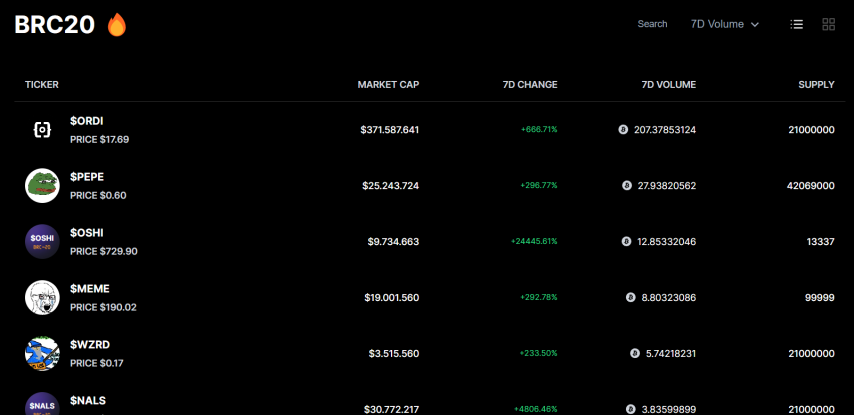Click the $NALS token logo icon
854x415 pixels.
(42, 404)
